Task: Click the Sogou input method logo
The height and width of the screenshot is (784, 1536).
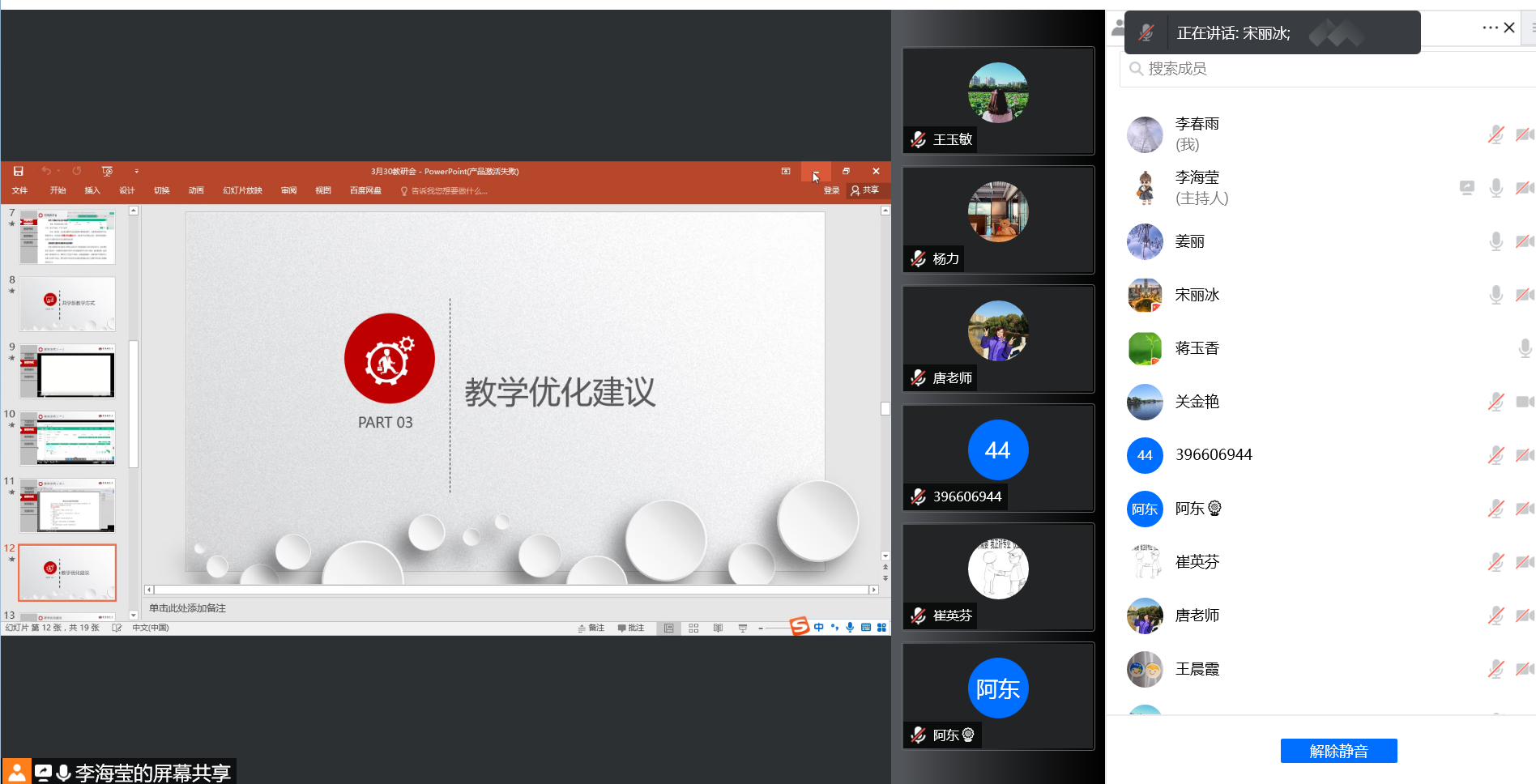Action: click(800, 626)
